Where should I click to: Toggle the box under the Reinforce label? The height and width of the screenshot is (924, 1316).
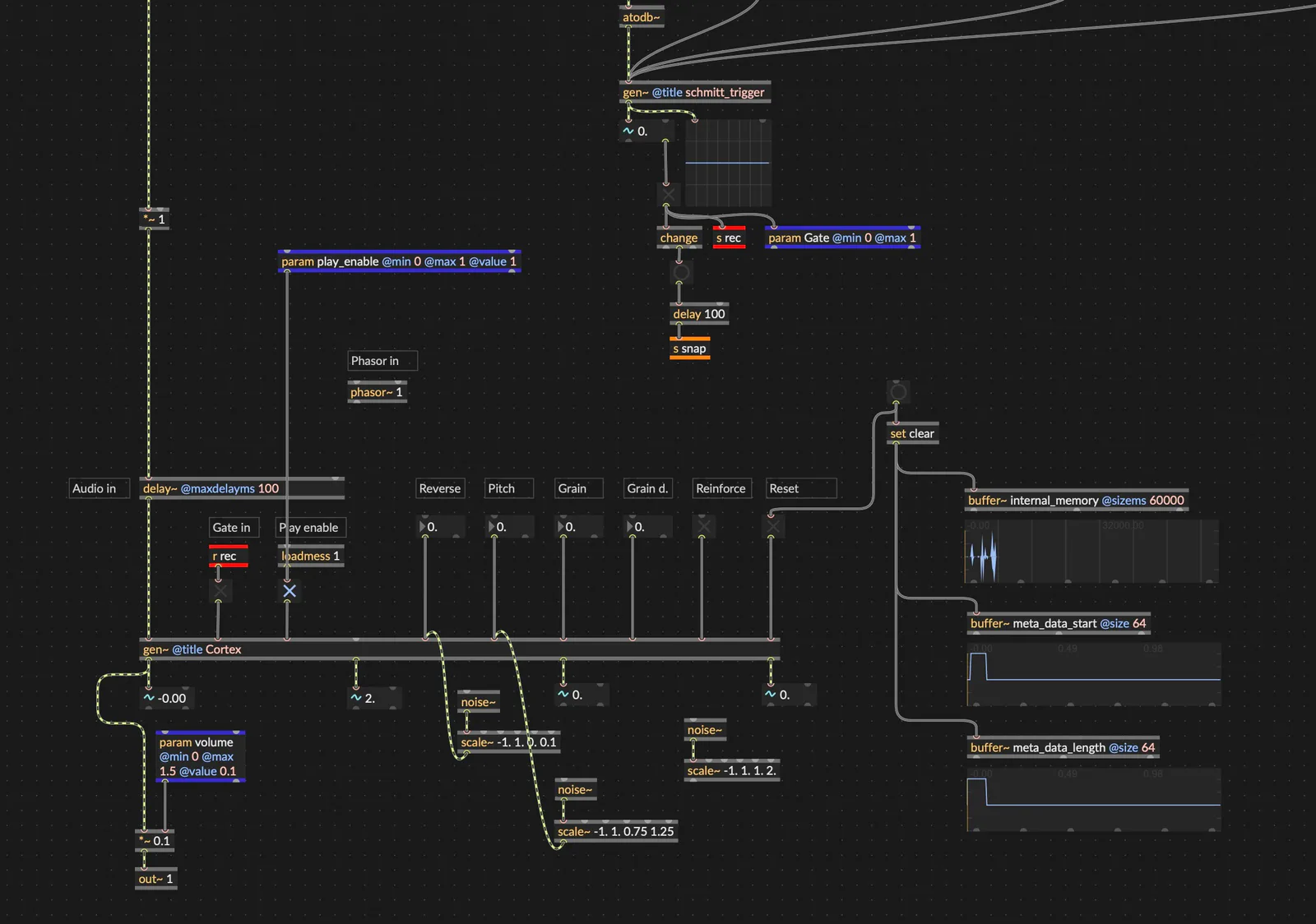[704, 526]
